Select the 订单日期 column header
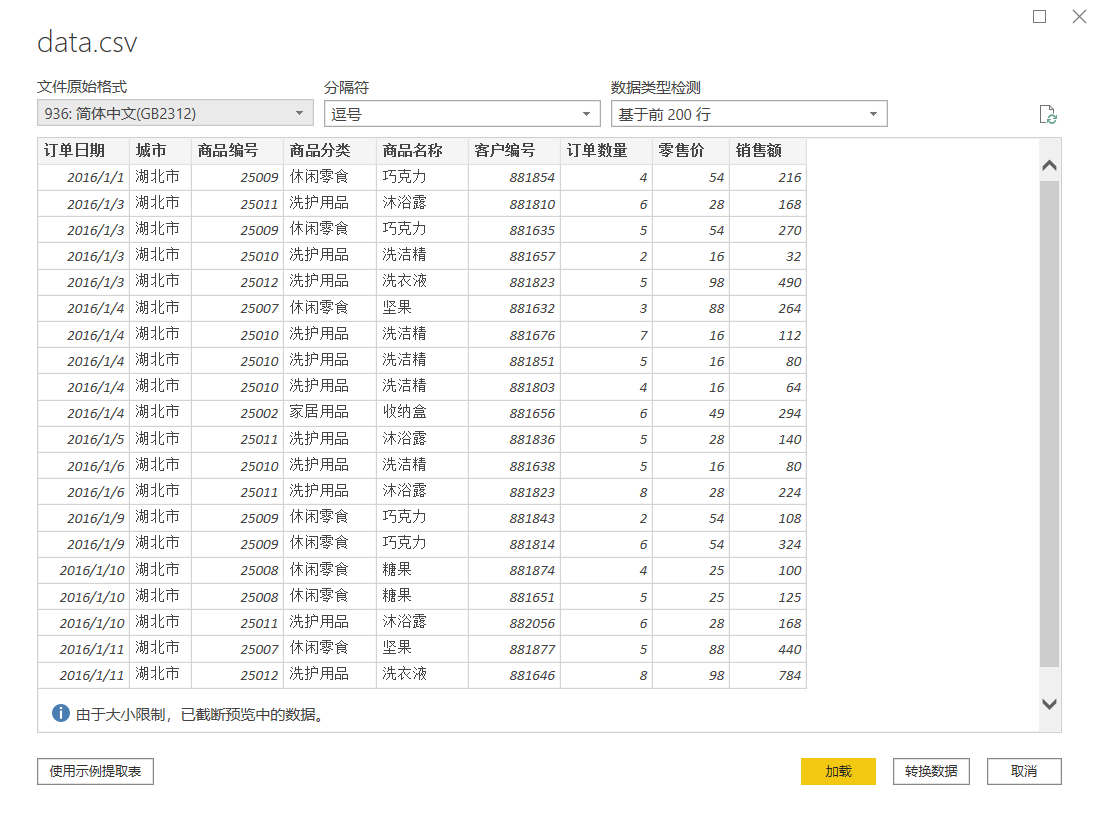Screen dimensions: 1099x823 83,151
